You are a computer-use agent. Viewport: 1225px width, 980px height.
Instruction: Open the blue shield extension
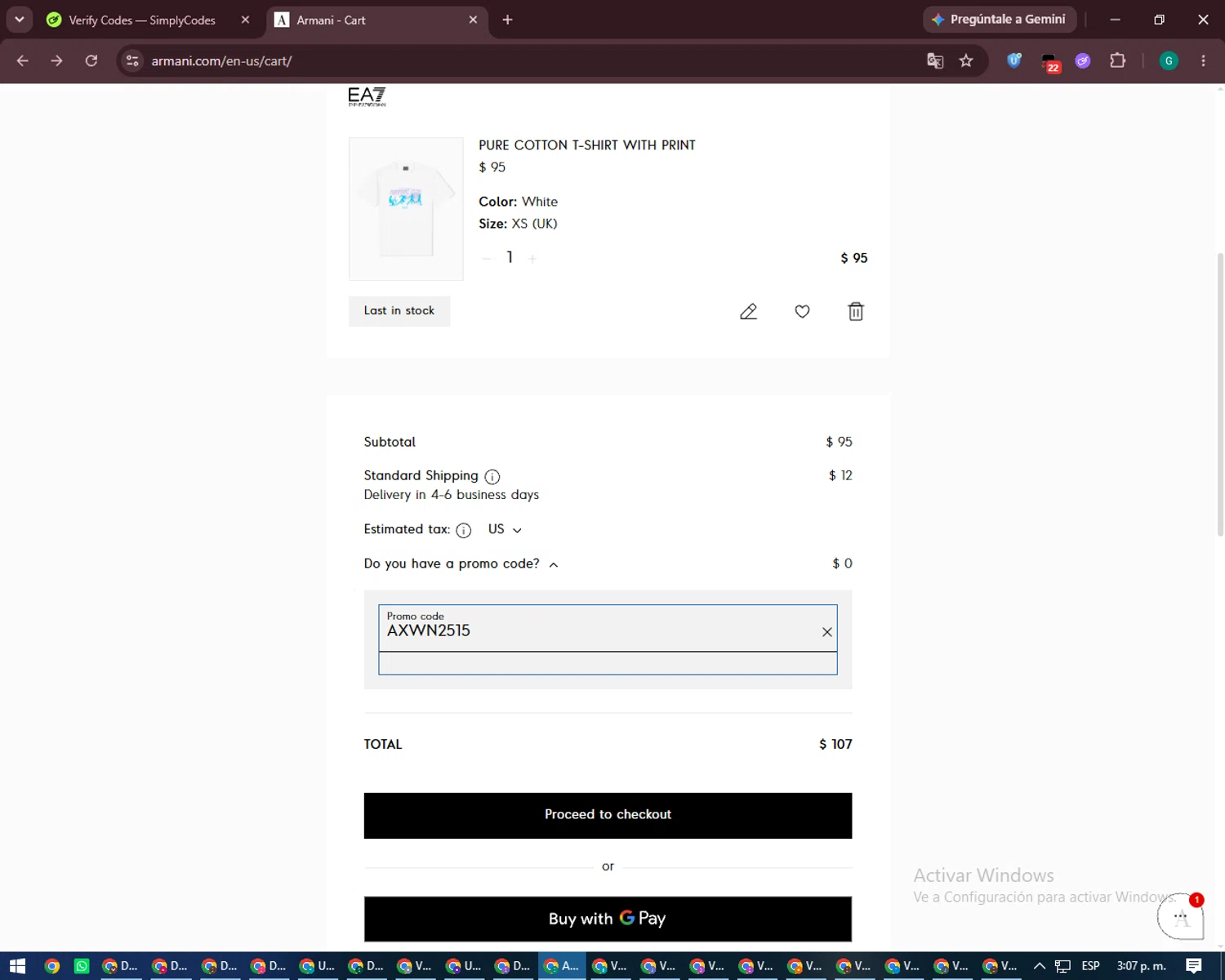click(x=1014, y=60)
